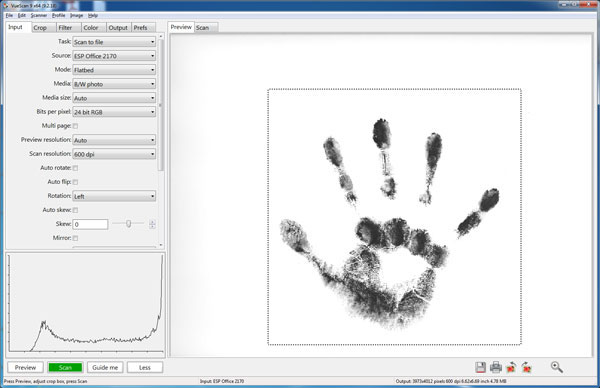The width and height of the screenshot is (600, 388).
Task: Switch to the Color tab
Action: (93, 28)
